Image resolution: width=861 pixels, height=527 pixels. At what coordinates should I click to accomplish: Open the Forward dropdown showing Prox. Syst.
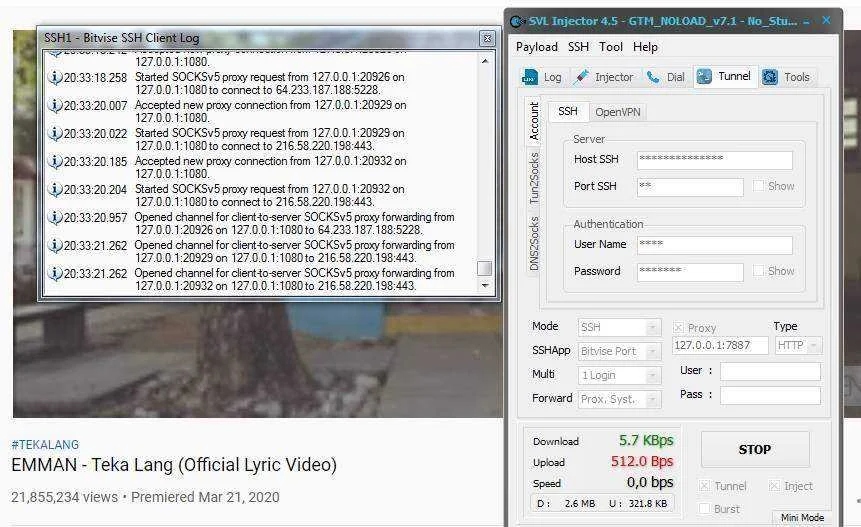tap(619, 399)
